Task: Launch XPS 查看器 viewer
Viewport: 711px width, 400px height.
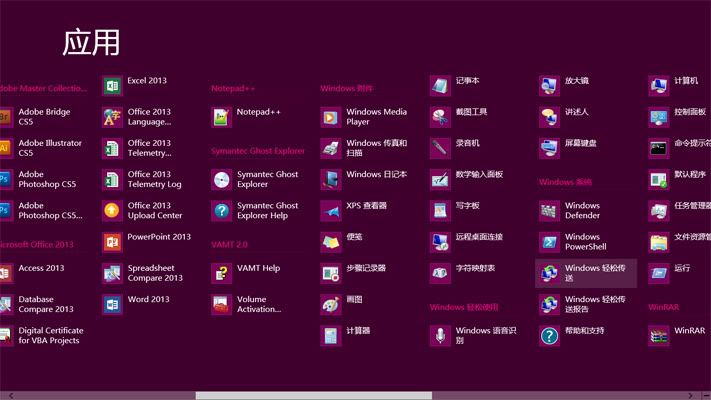Action: pyautogui.click(x=354, y=211)
